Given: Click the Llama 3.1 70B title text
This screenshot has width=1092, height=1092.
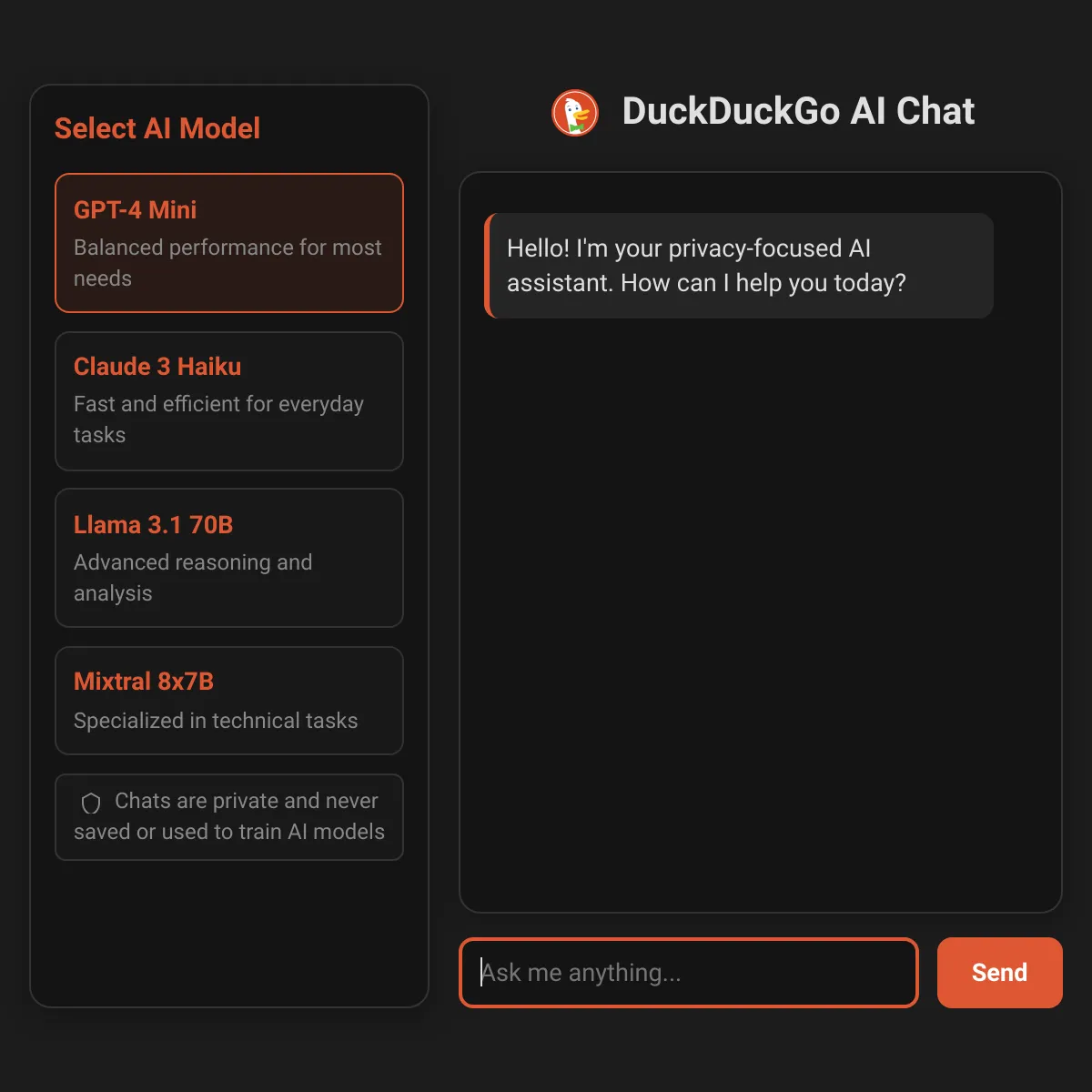Looking at the screenshot, I should coord(153,525).
